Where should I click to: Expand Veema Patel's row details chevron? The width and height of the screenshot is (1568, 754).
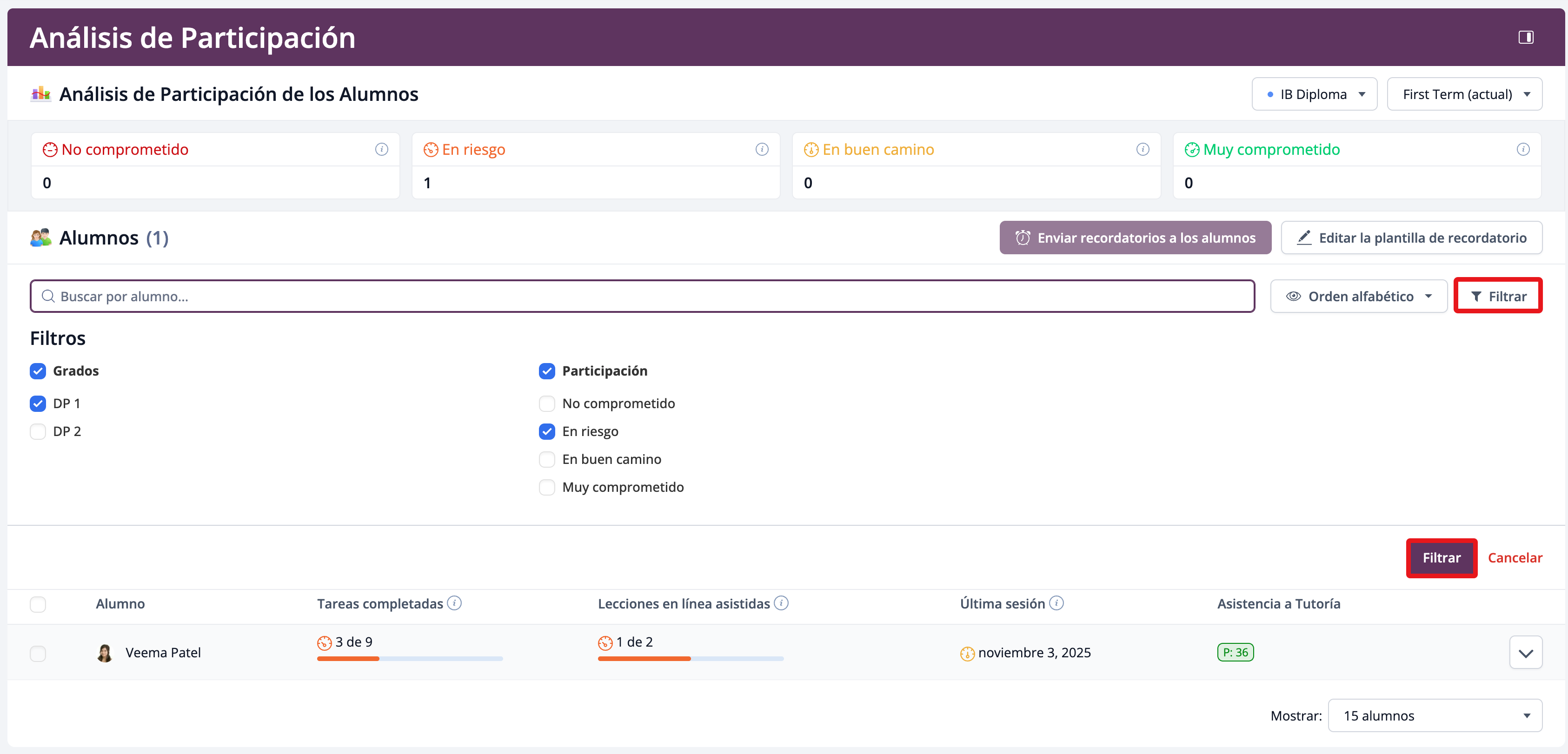[1525, 653]
